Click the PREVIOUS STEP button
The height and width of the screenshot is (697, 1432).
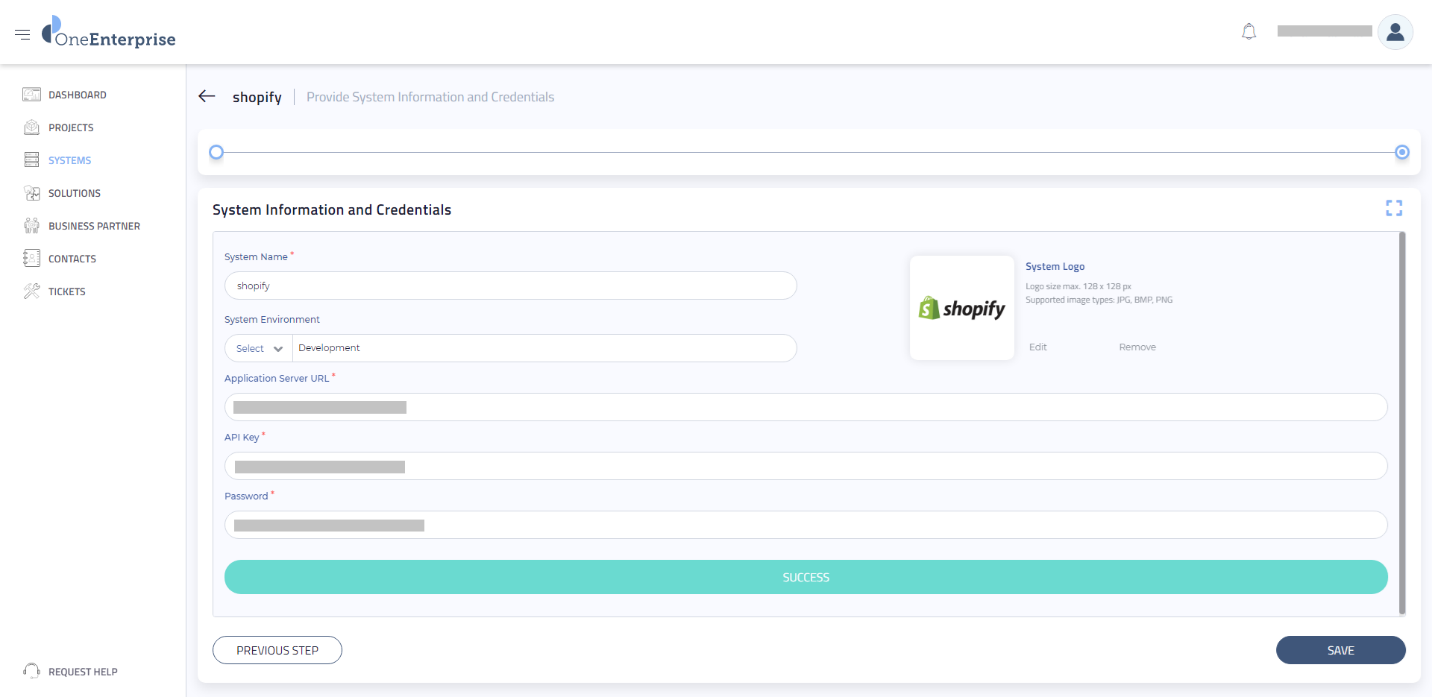277,649
